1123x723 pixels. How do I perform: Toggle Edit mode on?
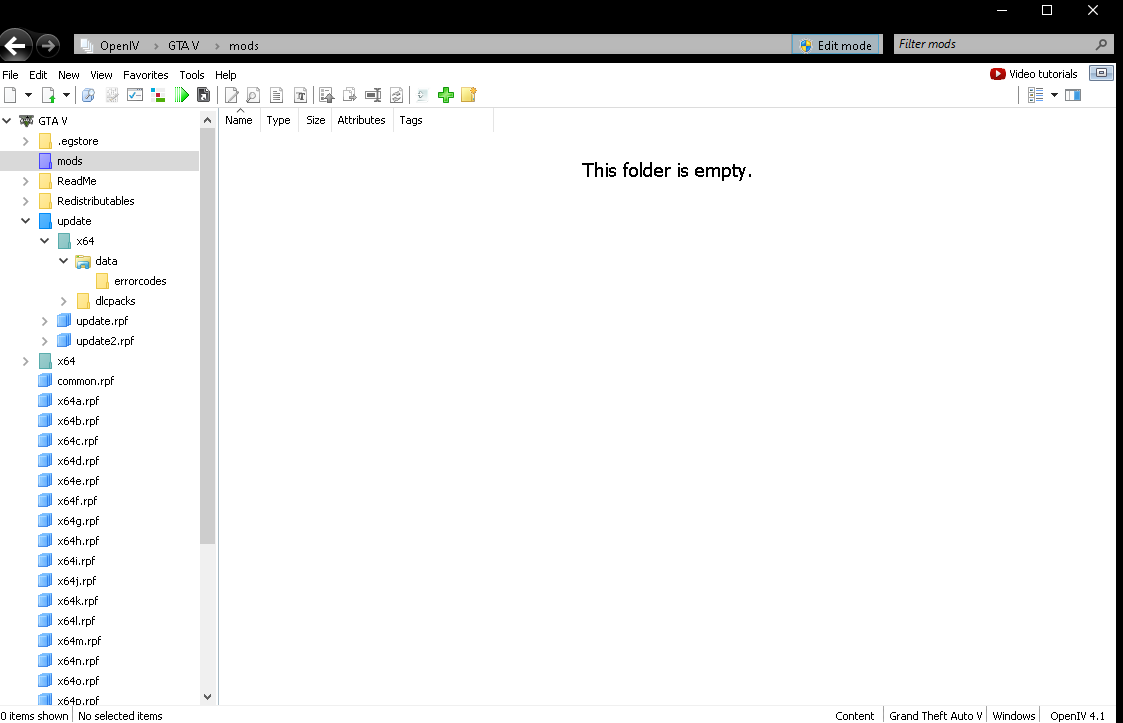click(x=837, y=45)
